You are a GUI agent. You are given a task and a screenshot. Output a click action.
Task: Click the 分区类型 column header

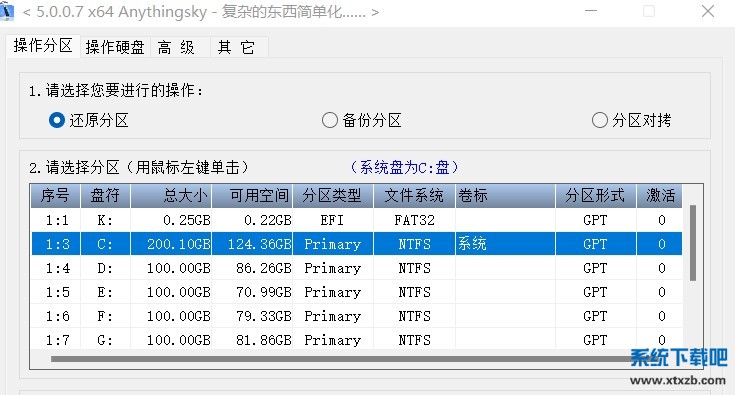coord(333,195)
